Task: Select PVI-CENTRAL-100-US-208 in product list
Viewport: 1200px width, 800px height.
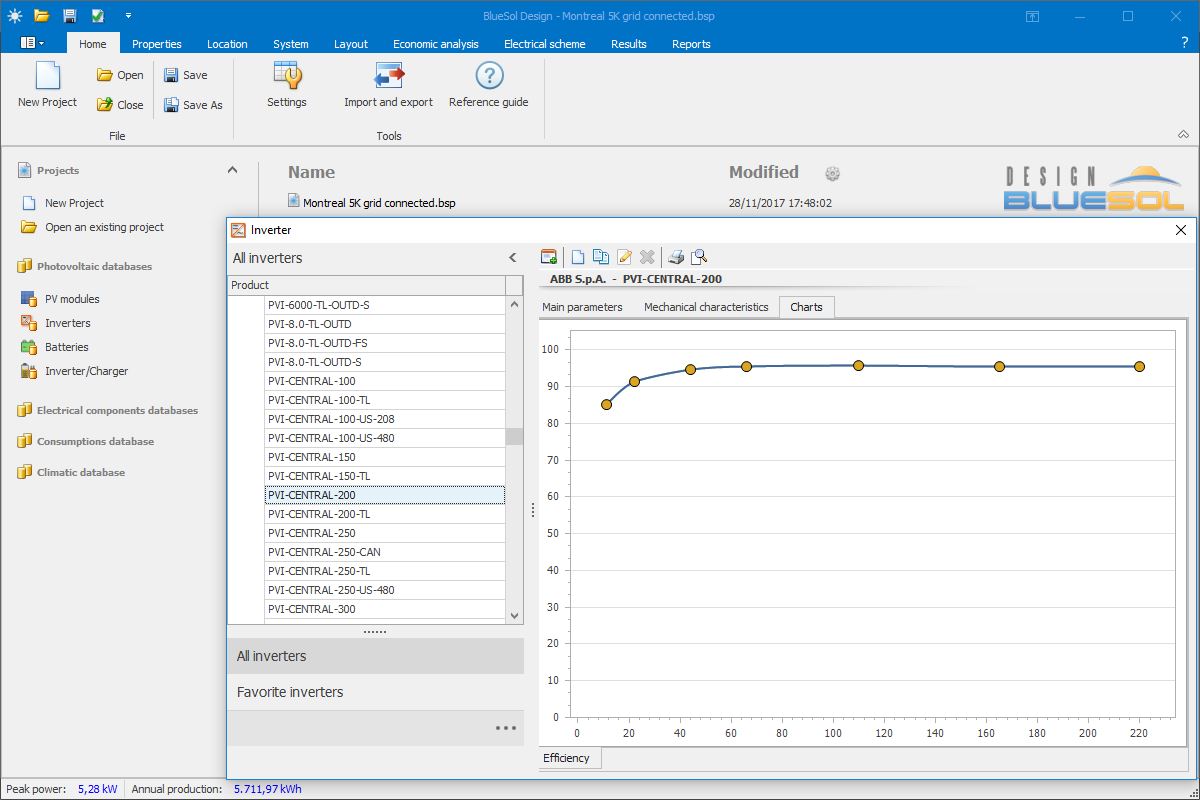Action: [385, 419]
